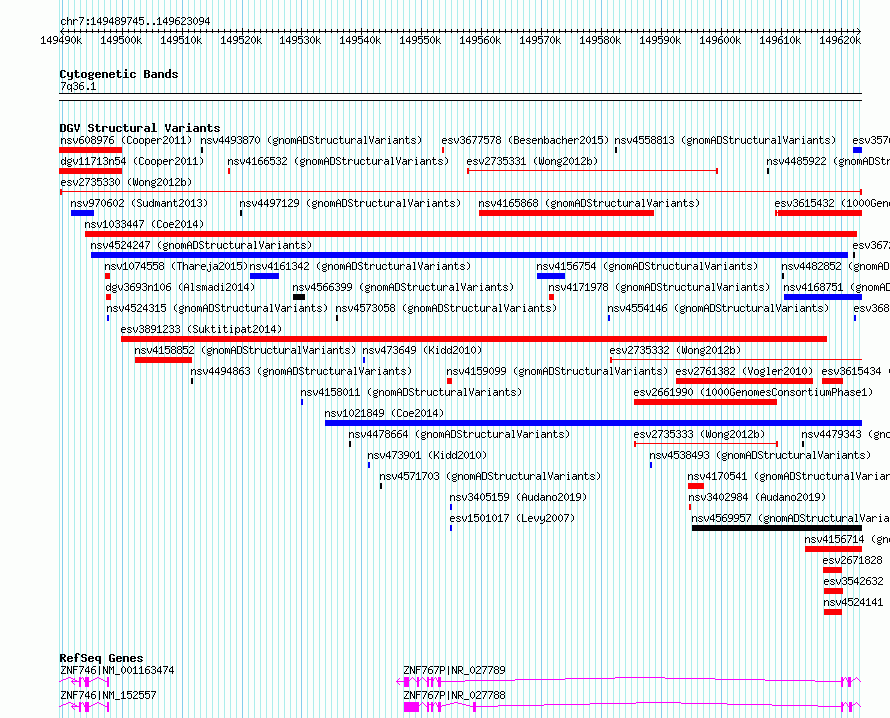Click the nsv608976 (Cooper2011) variant label

[126, 140]
